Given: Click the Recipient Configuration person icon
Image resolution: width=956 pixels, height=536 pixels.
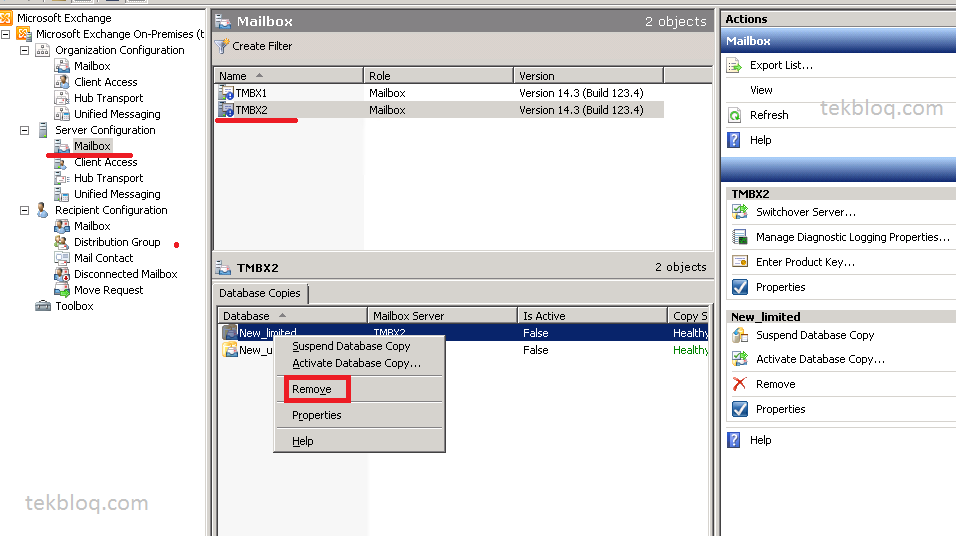Looking at the screenshot, I should click(x=42, y=210).
